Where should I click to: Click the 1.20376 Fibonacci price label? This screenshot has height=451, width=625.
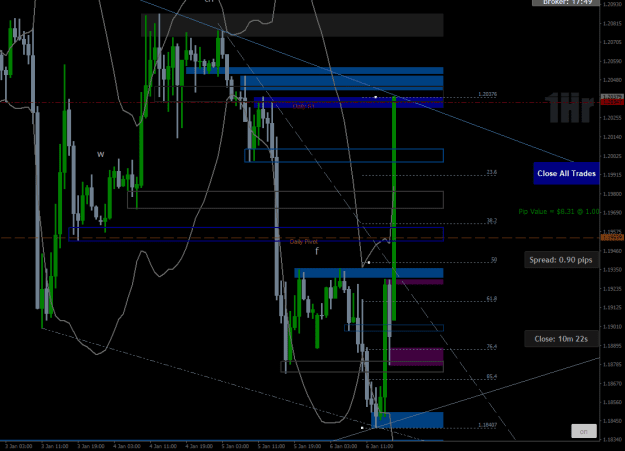point(487,94)
